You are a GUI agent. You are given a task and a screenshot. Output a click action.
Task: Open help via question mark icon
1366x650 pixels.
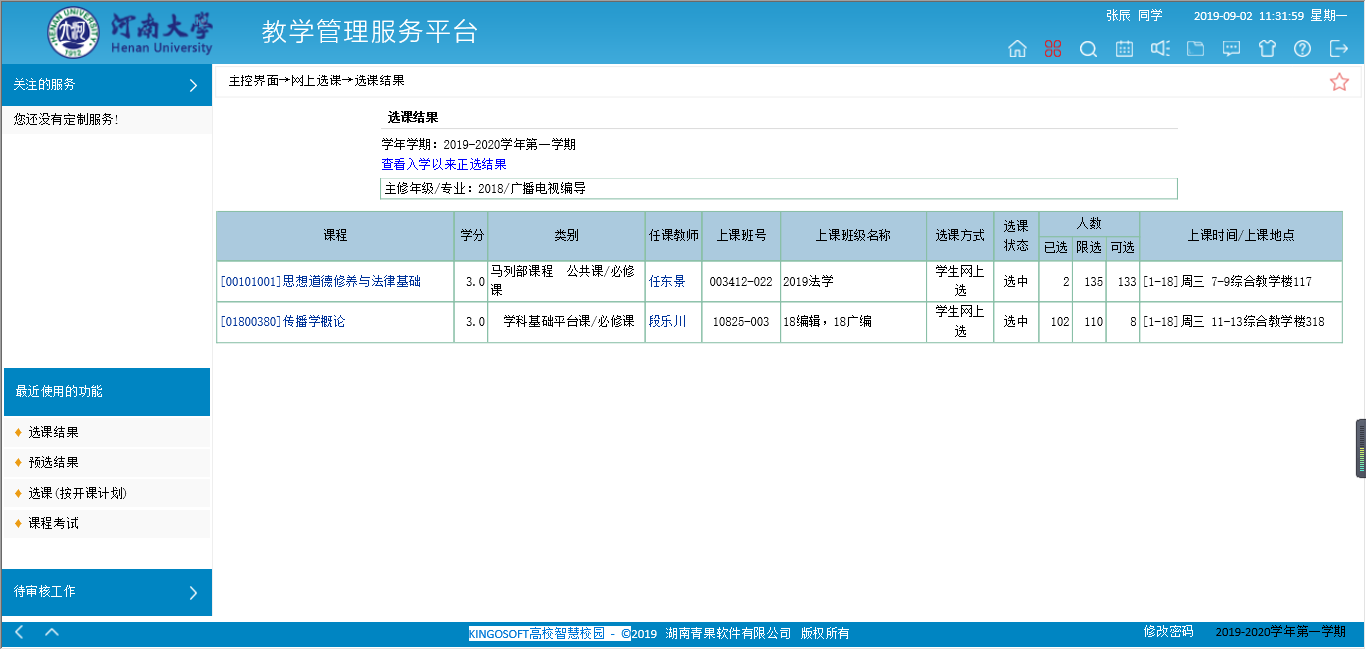pyautogui.click(x=1302, y=49)
